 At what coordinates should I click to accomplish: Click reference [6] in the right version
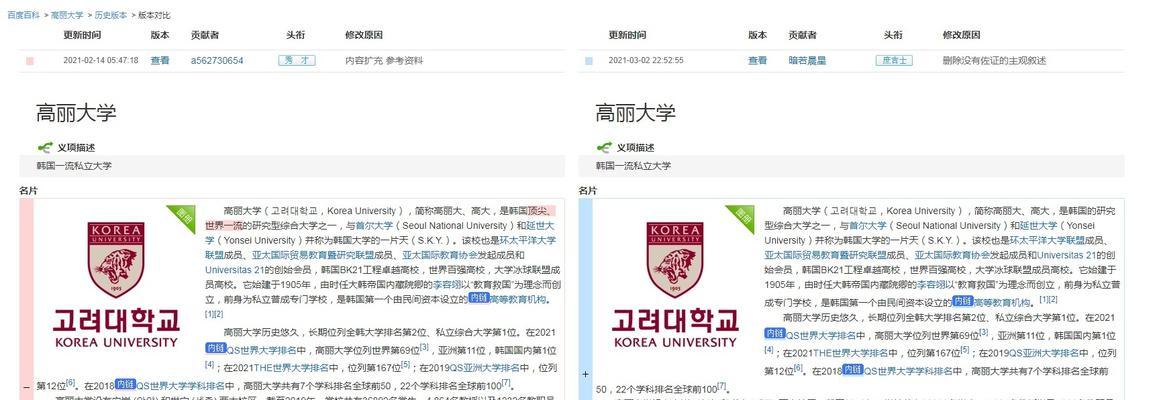click(x=798, y=368)
